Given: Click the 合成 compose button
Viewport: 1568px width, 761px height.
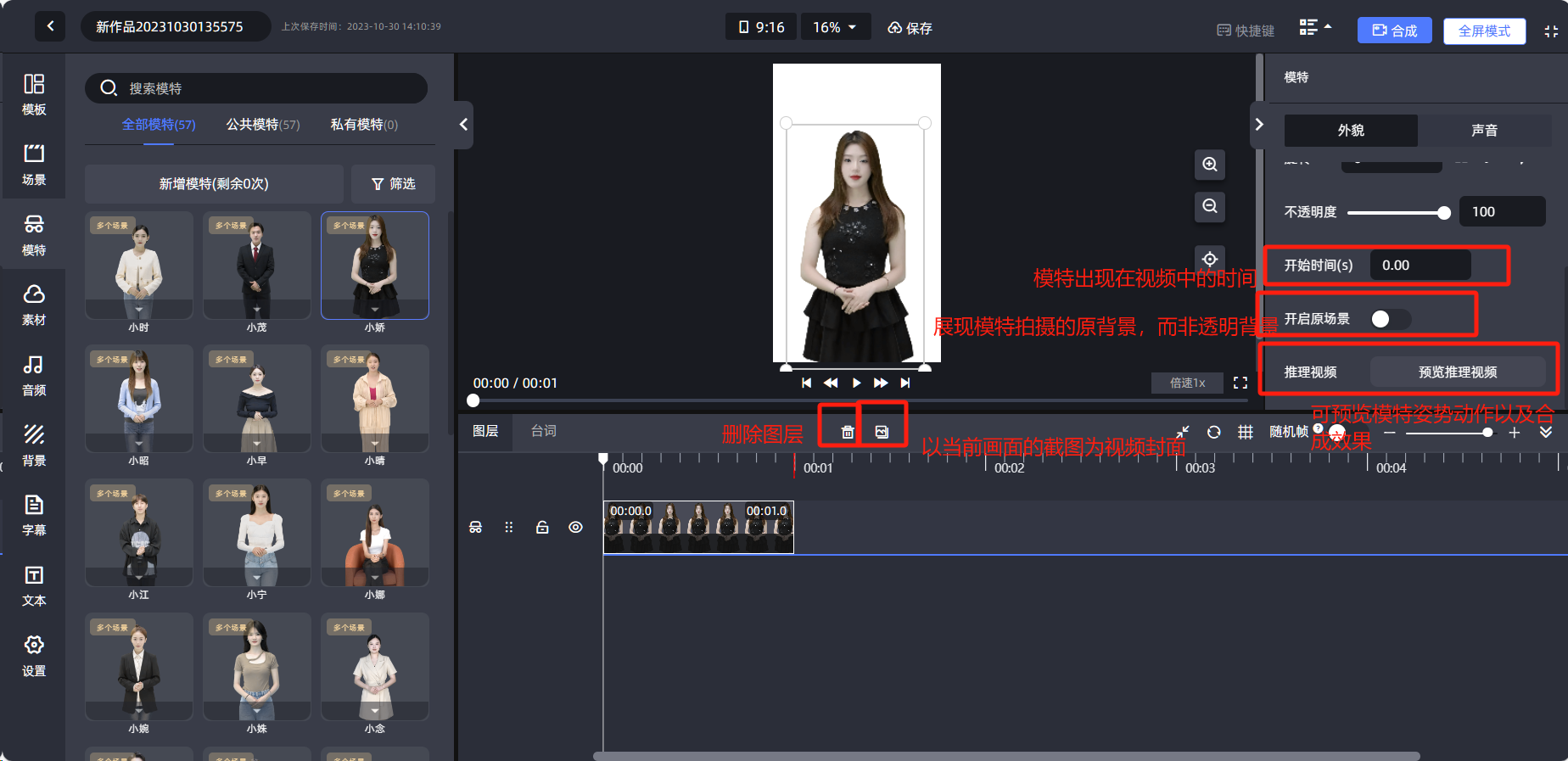Looking at the screenshot, I should 1395,31.
